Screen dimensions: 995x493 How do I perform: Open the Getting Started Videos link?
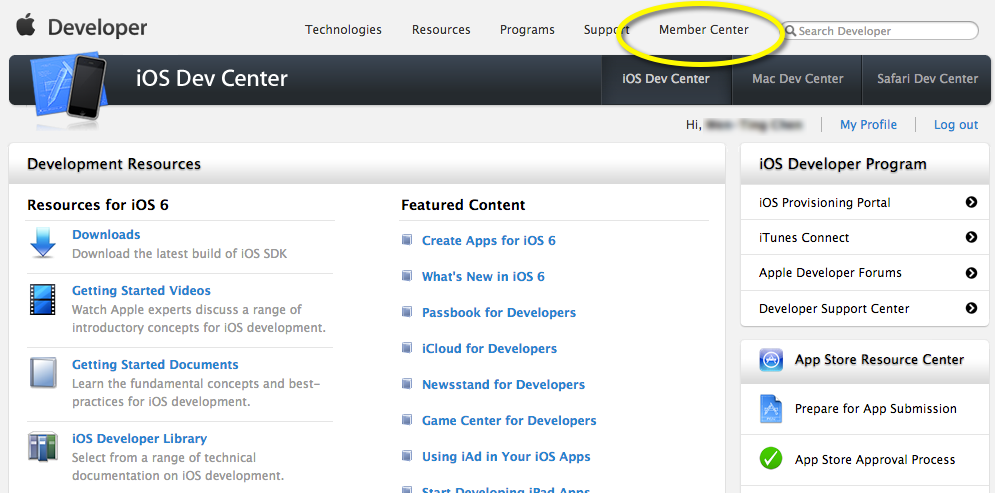[x=142, y=291]
